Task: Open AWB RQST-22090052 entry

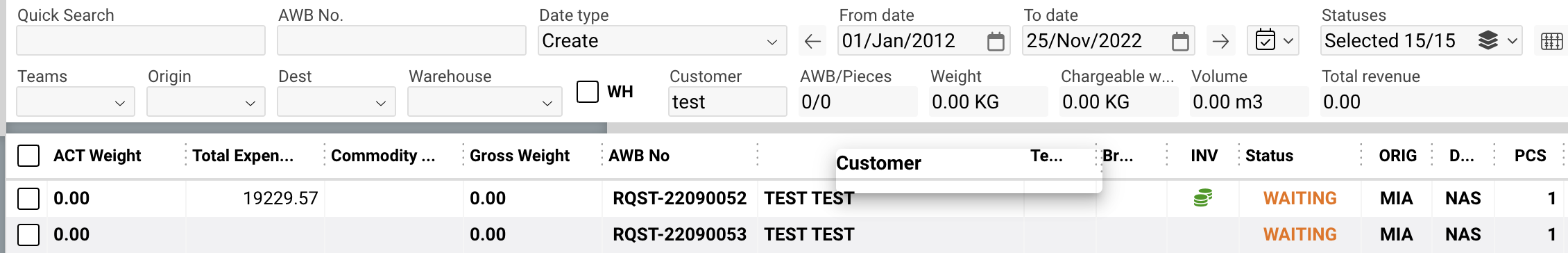Action: click(x=679, y=198)
